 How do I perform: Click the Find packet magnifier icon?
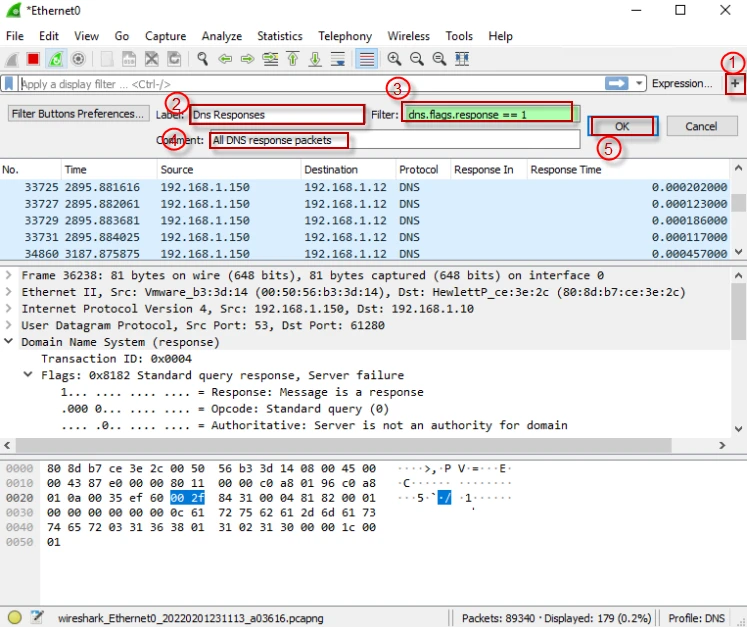tap(202, 59)
